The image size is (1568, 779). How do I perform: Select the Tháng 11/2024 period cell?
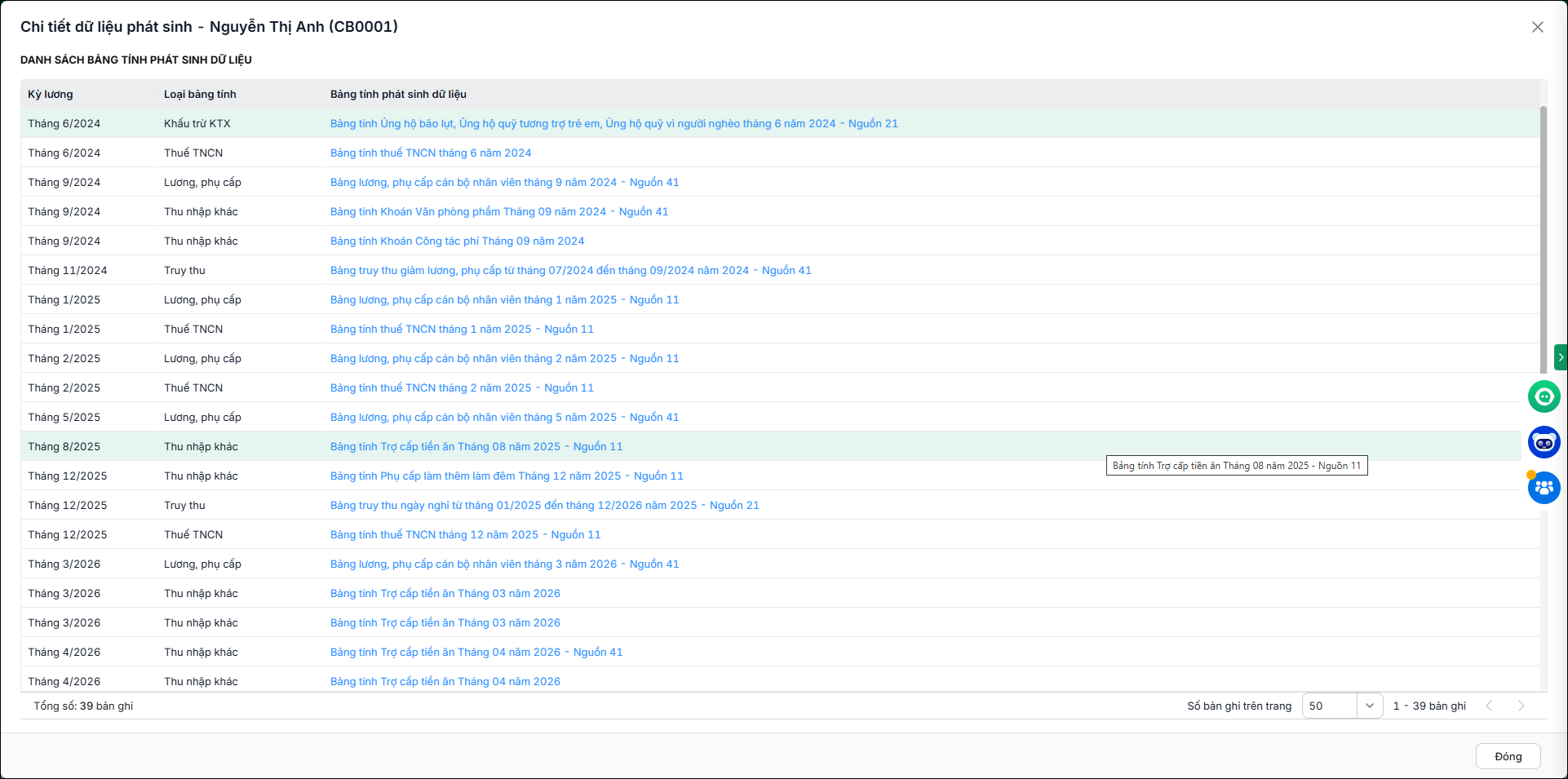[x=68, y=271]
